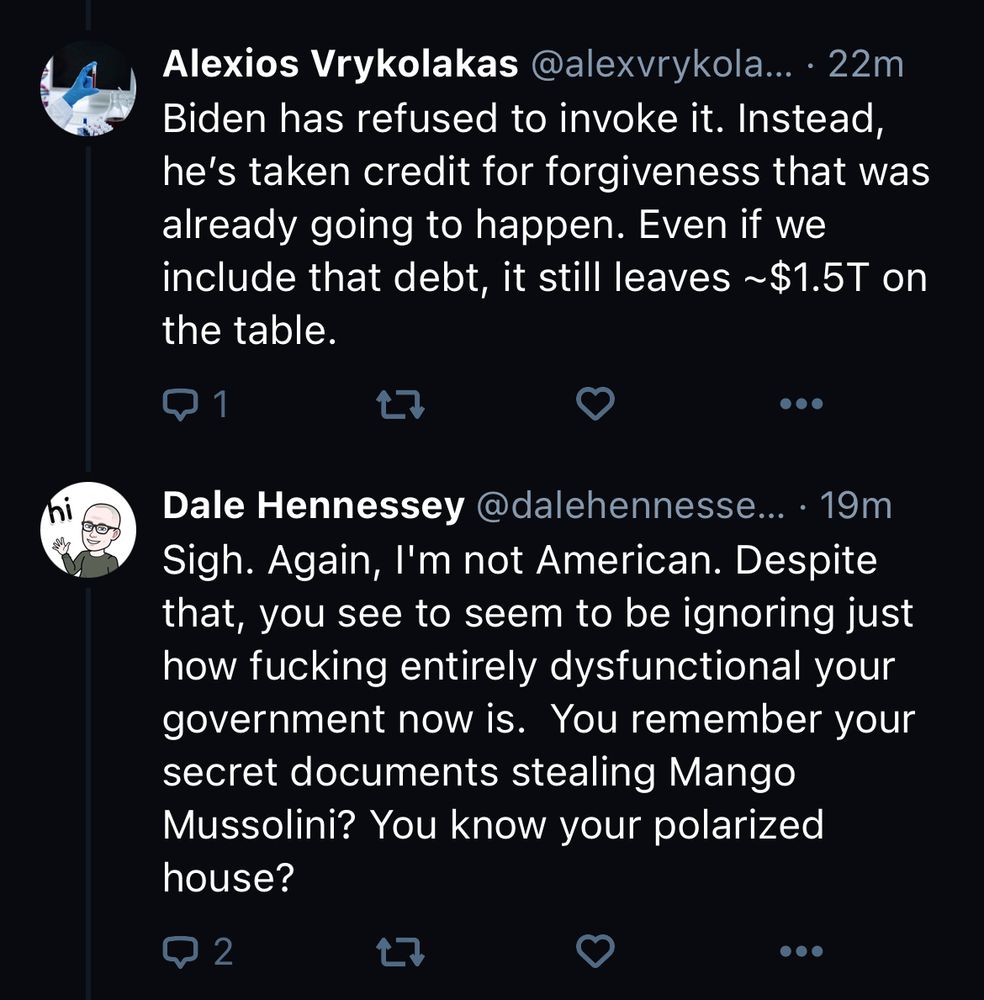Like Dale Hennessey's tweet

[596, 951]
